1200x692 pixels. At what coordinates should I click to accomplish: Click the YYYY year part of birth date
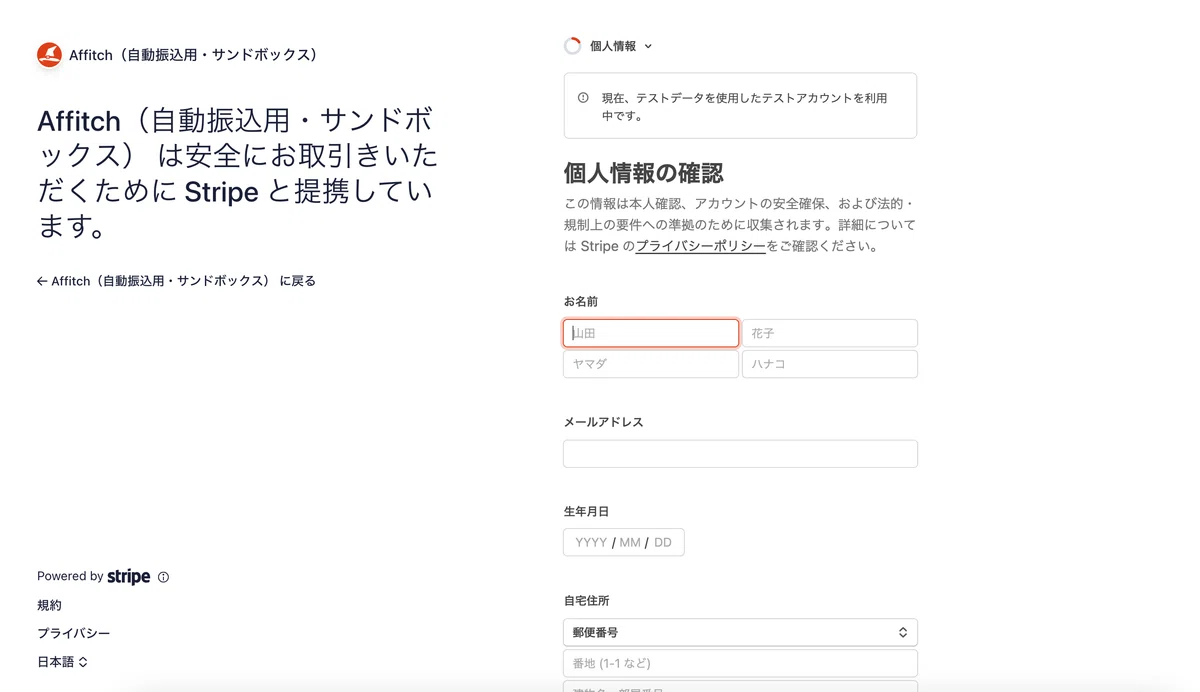[x=591, y=542]
